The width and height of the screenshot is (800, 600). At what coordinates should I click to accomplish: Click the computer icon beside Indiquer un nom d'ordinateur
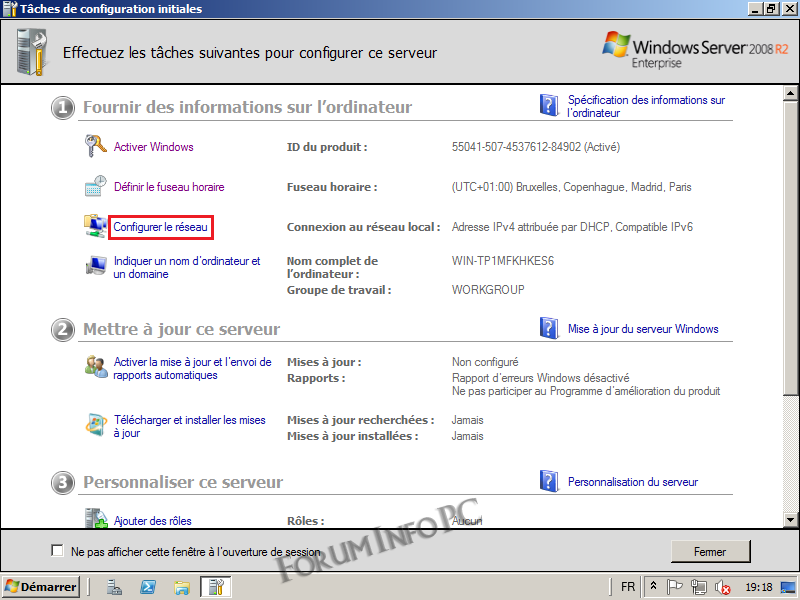pos(95,266)
